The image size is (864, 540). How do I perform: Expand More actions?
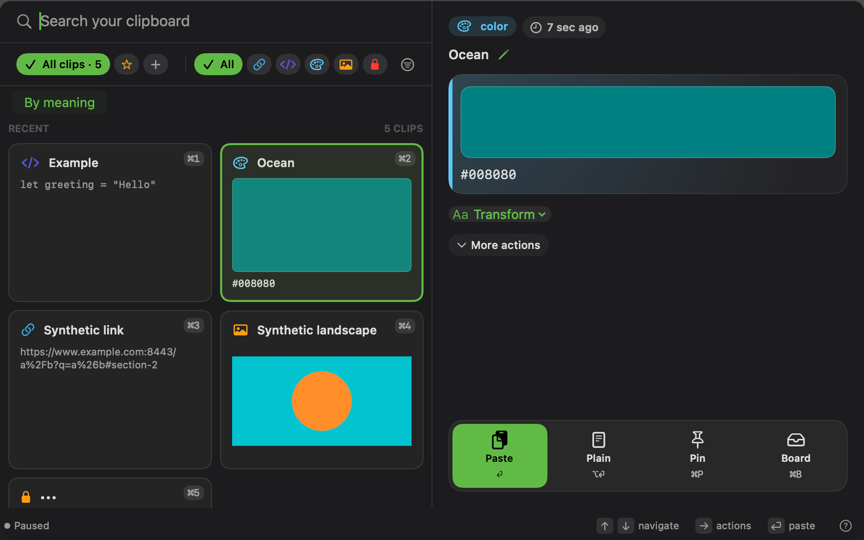[x=499, y=245]
